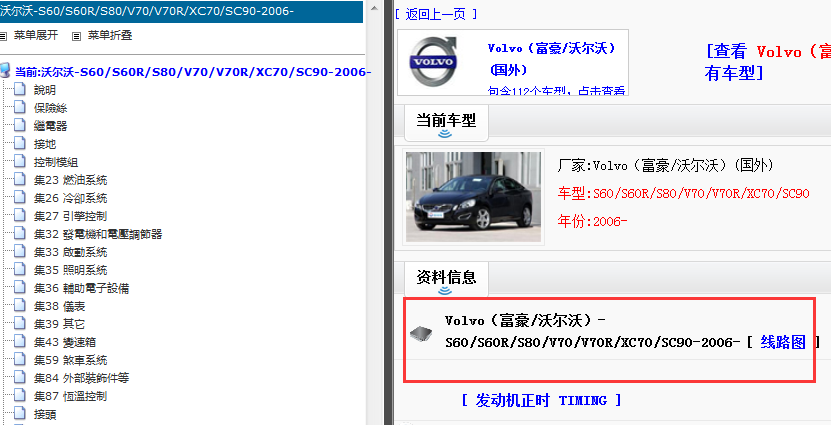
Task: Open 集36 輔助電子設備 tree item
Action: click(82, 288)
